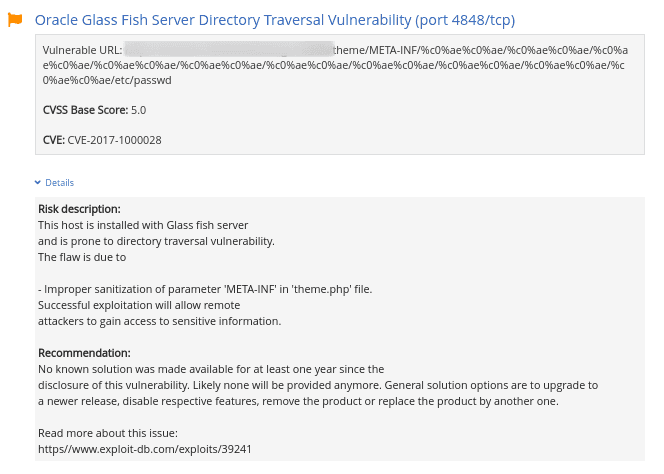
Task: Click the Recommendation heading
Action: pos(84,353)
